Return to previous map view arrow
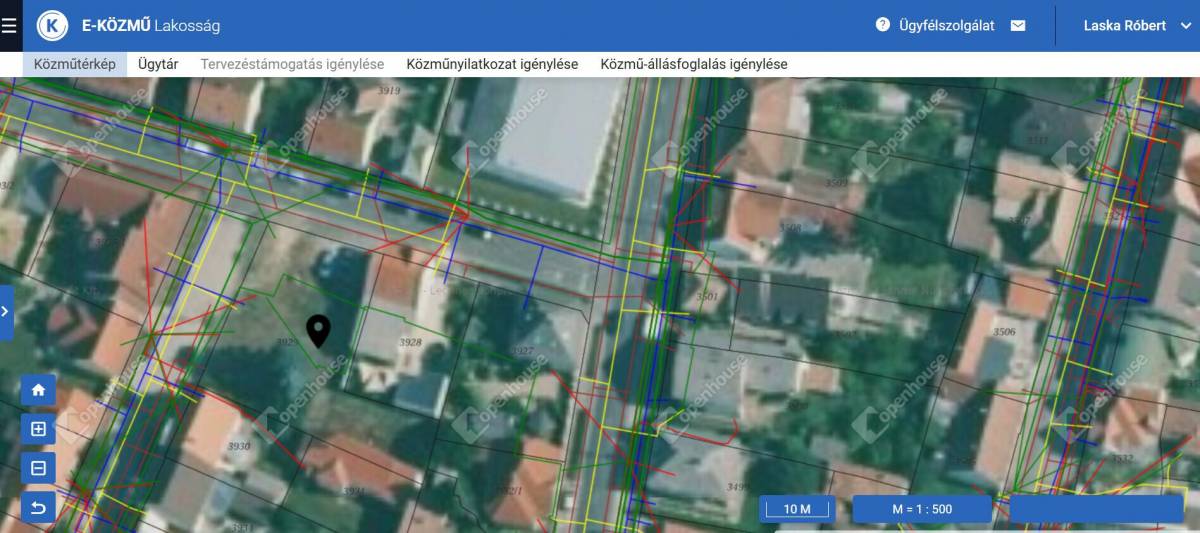Viewport: 1200px width, 533px height. point(38,508)
